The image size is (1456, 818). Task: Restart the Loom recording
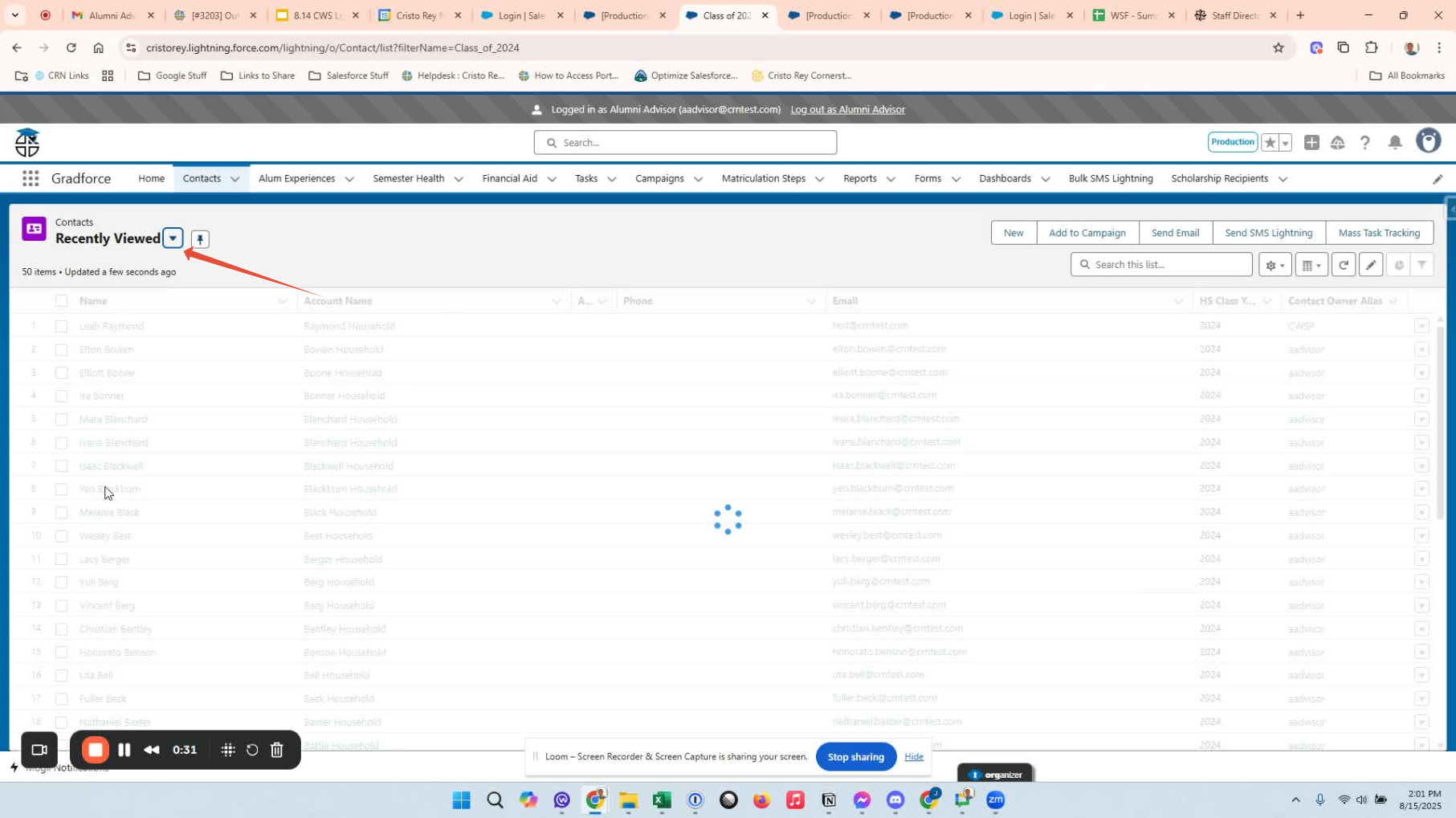252,750
